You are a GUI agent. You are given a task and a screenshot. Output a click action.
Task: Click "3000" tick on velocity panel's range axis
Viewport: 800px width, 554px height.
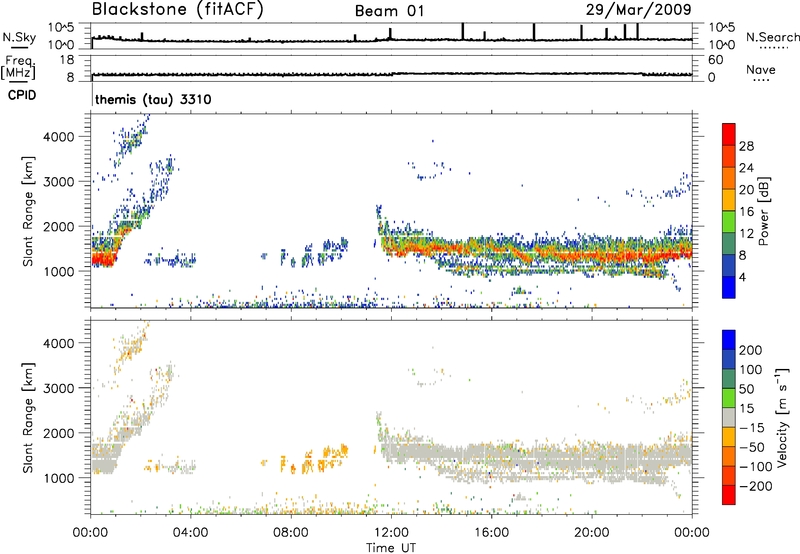[59, 388]
